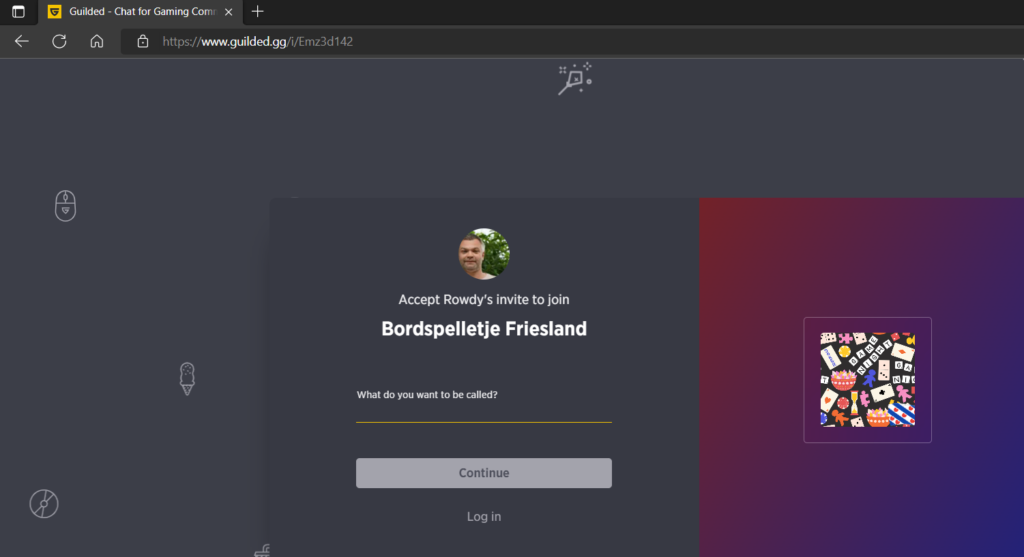Image resolution: width=1024 pixels, height=557 pixels.
Task: Open a new browser tab
Action: coord(257,11)
